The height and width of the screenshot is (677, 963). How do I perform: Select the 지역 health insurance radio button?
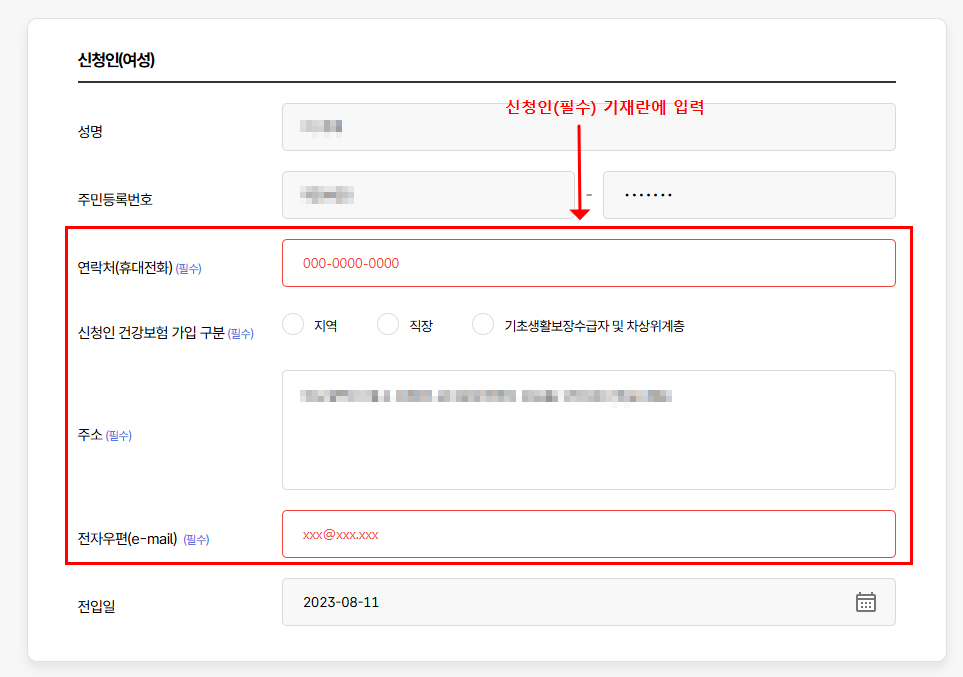click(x=293, y=324)
